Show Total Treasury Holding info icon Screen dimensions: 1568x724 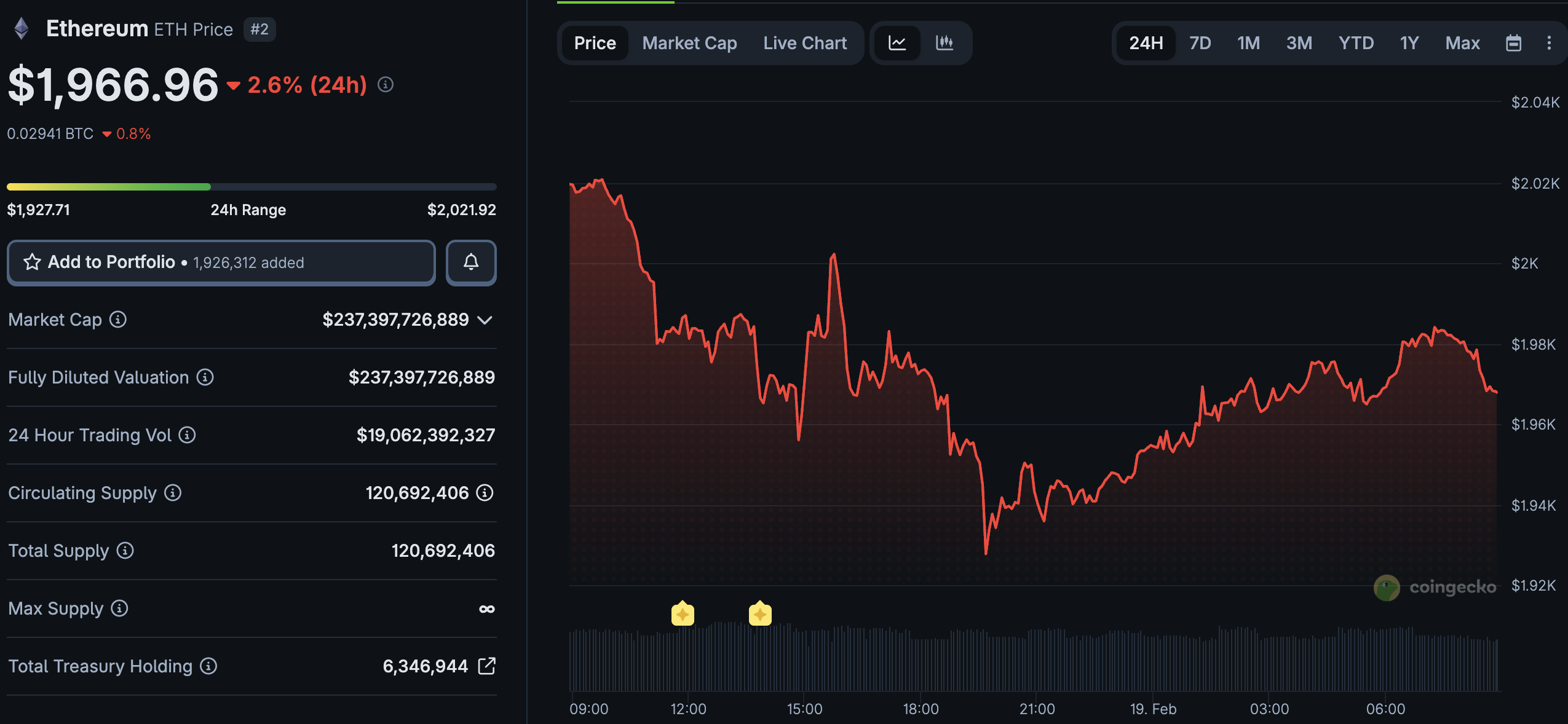(x=209, y=666)
